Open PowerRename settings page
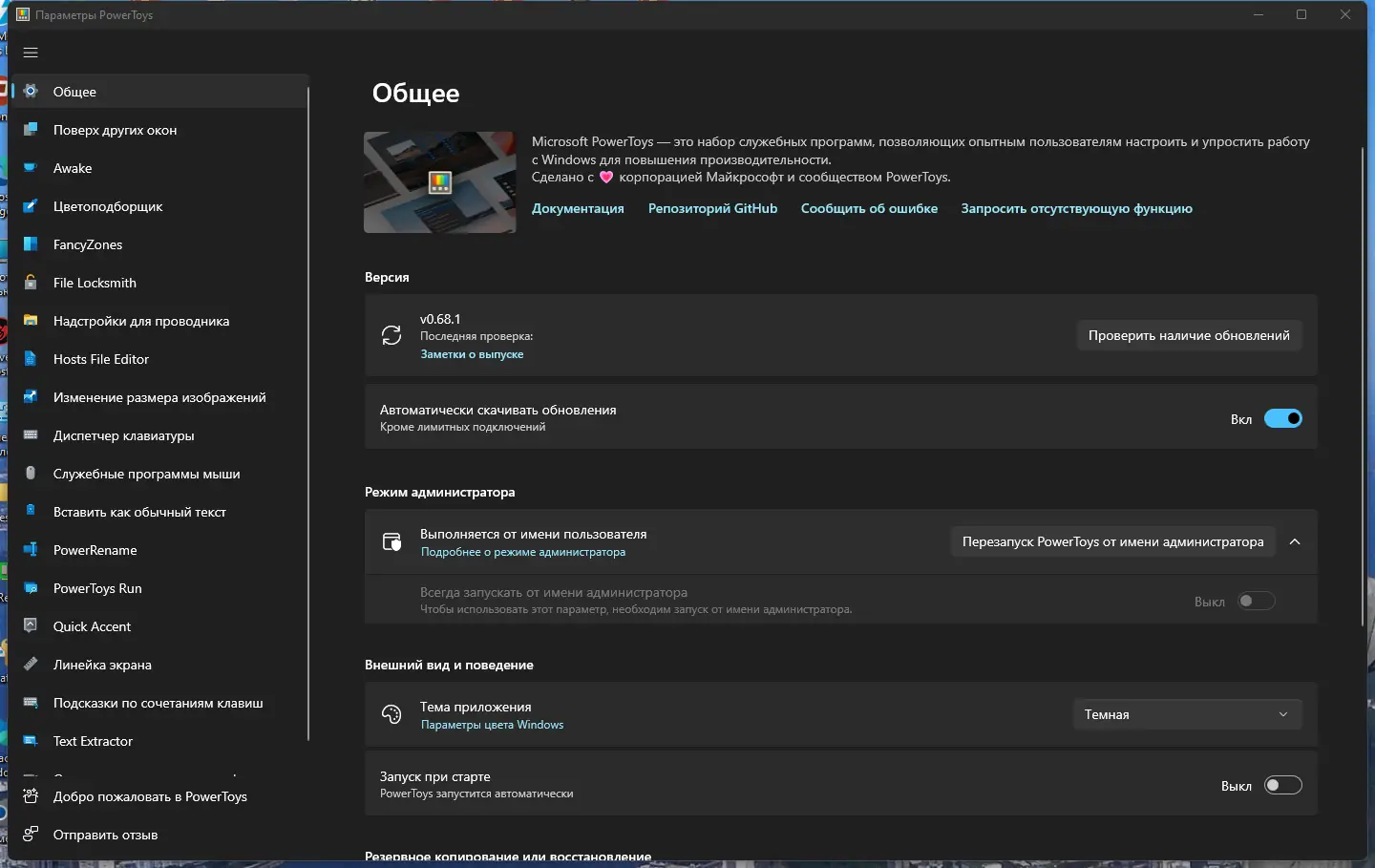The width and height of the screenshot is (1375, 868). click(95, 550)
